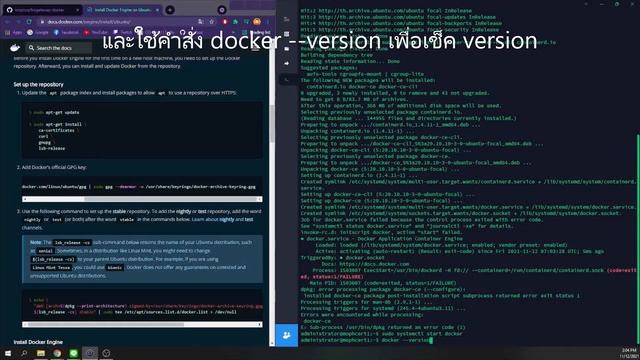640x360 pixels.
Task: Click the 'Install Docker Engine' heading
Action: pos(38,342)
